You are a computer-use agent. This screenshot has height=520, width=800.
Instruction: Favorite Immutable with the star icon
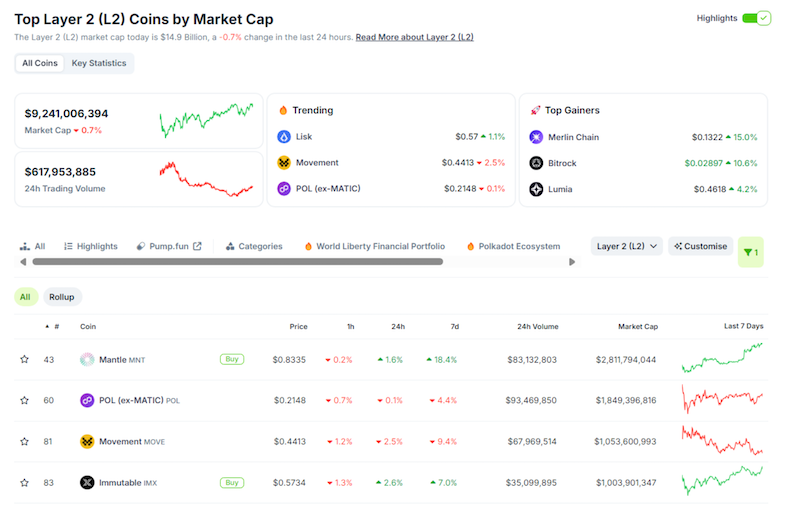24,482
